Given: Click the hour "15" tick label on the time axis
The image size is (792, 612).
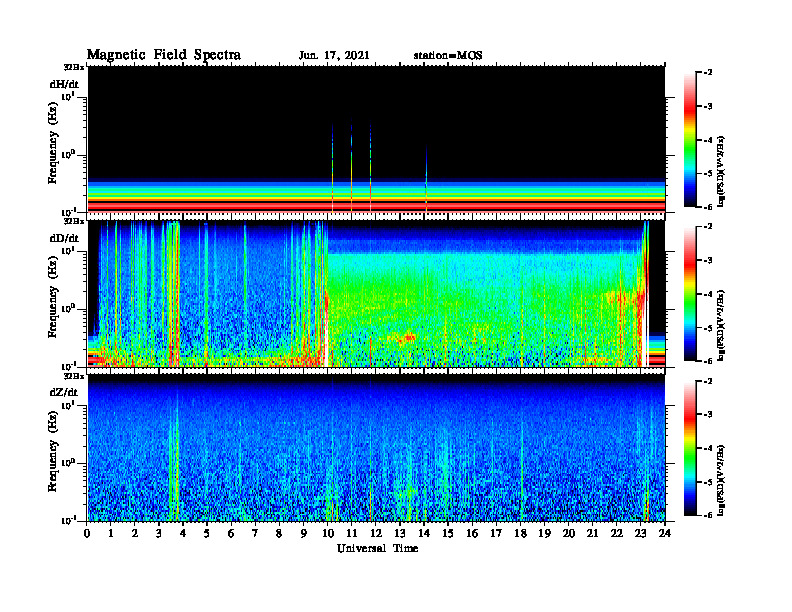Looking at the screenshot, I should pos(448,533).
